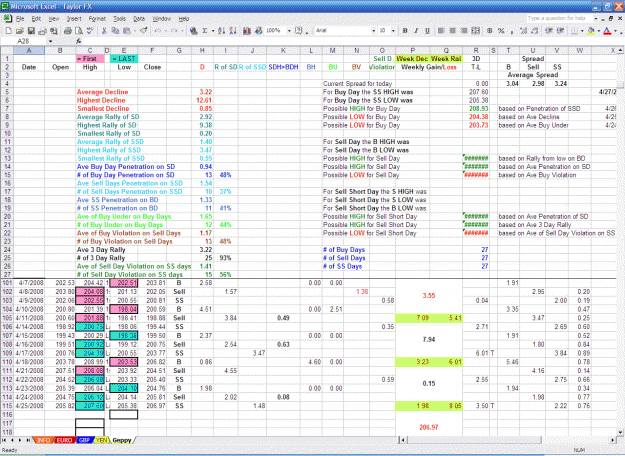The height and width of the screenshot is (456, 625).
Task: Open Print Preview from the toolbar
Action: (79, 31)
